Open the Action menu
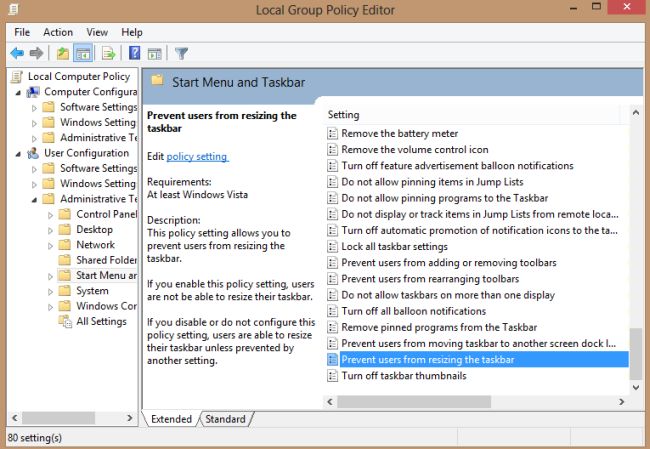Viewport: 650px width, 449px height. click(x=58, y=32)
